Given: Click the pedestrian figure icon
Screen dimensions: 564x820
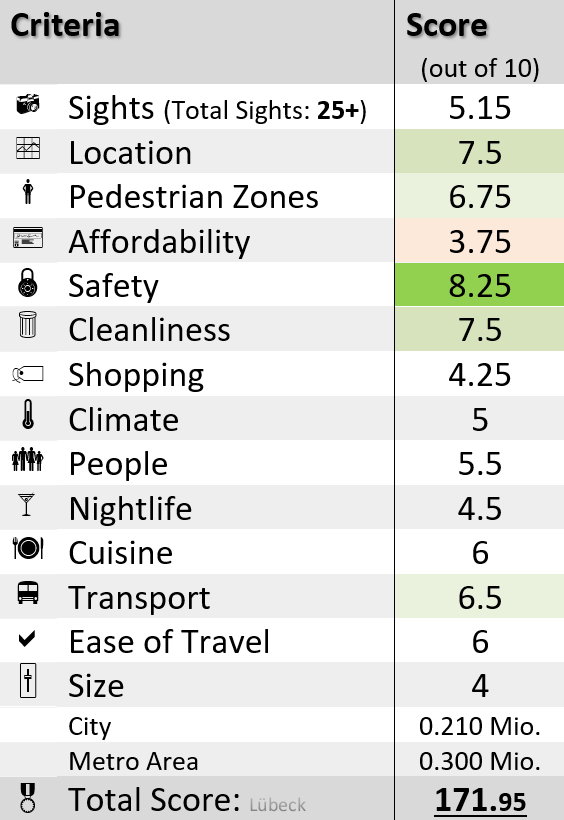Looking at the screenshot, I should [28, 191].
